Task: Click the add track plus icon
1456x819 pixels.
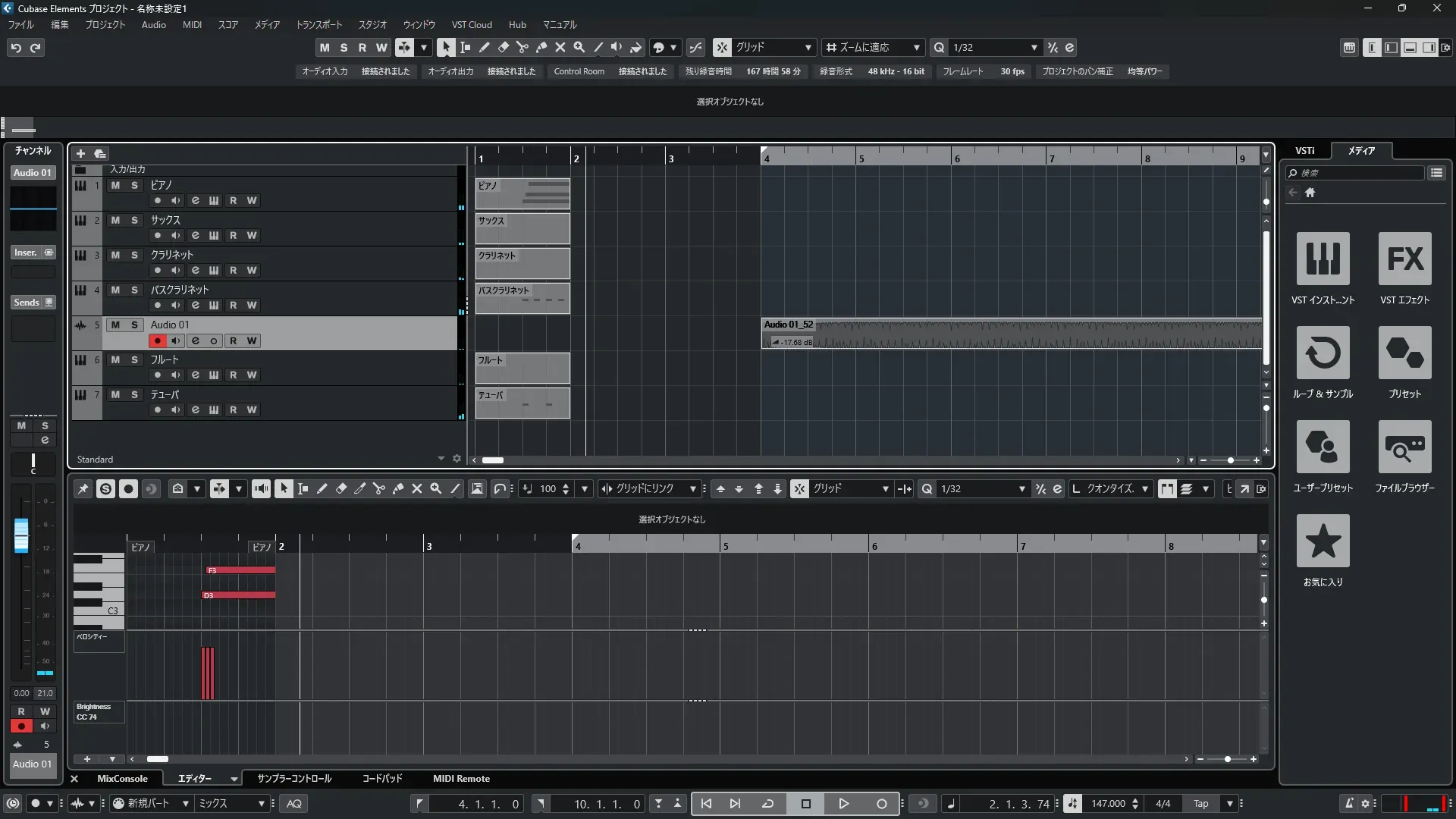Action: tap(80, 154)
